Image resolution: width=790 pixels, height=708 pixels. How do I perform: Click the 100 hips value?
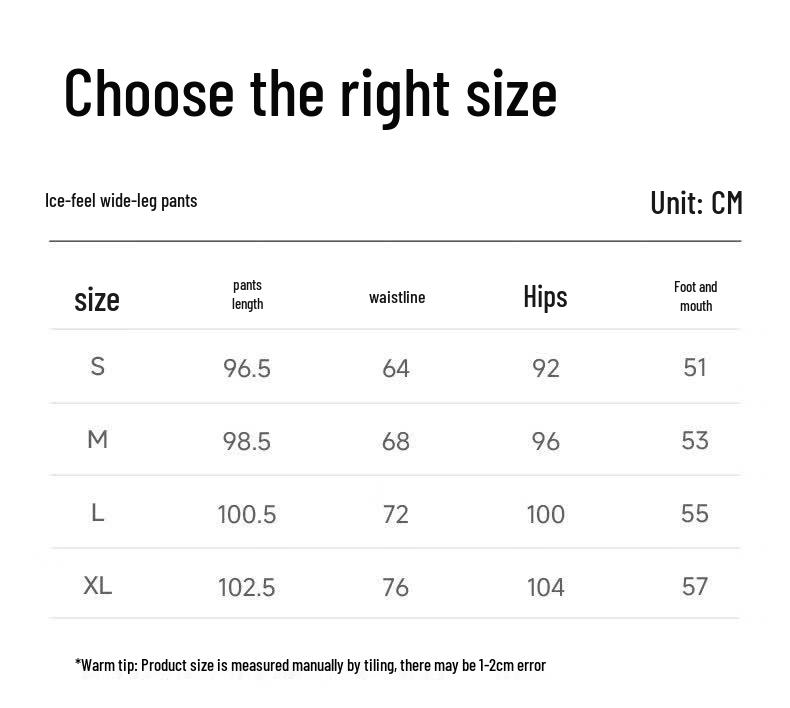click(546, 514)
